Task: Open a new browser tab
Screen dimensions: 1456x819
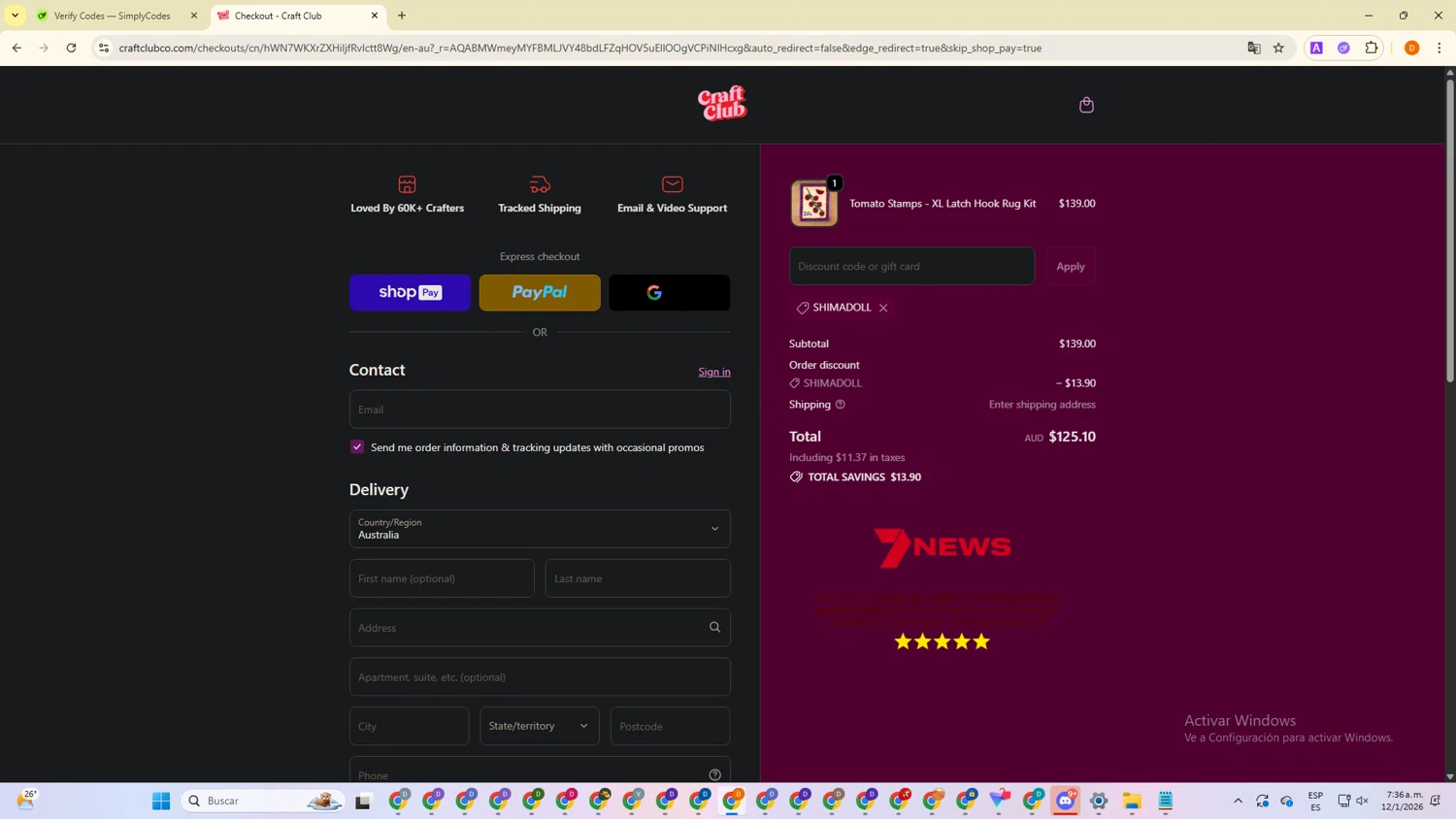Action: 402,16
